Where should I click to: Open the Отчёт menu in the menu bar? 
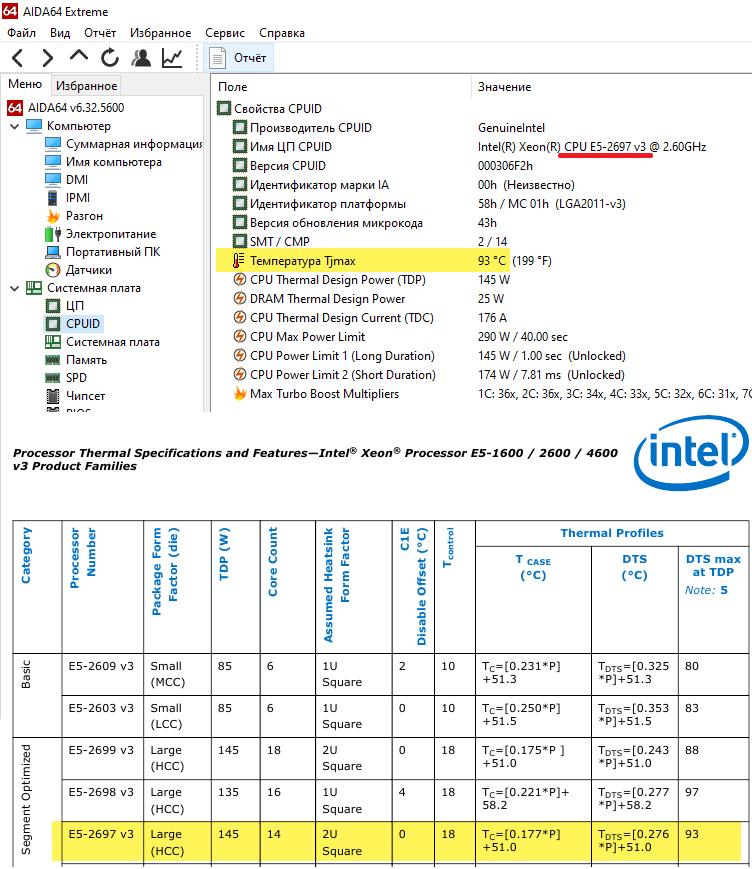coord(100,33)
